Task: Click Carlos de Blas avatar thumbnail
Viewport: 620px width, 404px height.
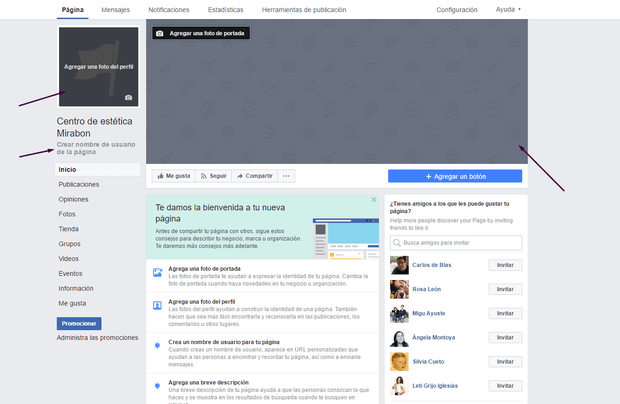Action: (x=399, y=265)
